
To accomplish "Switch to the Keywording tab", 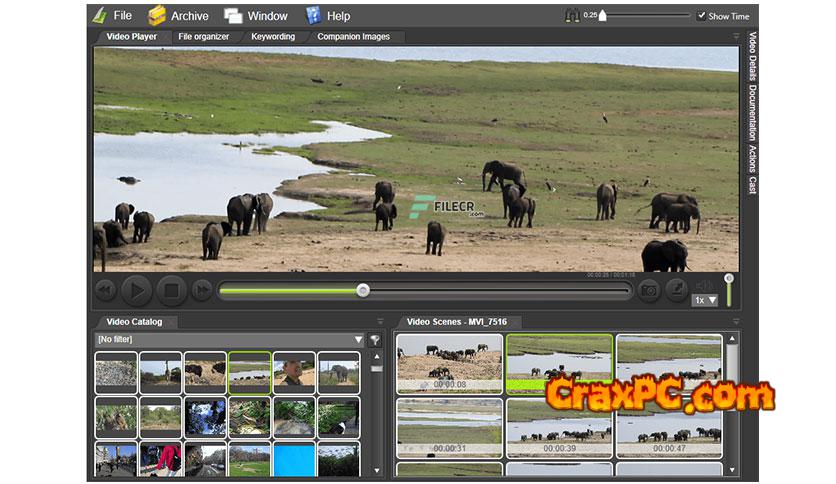I will click(273, 37).
